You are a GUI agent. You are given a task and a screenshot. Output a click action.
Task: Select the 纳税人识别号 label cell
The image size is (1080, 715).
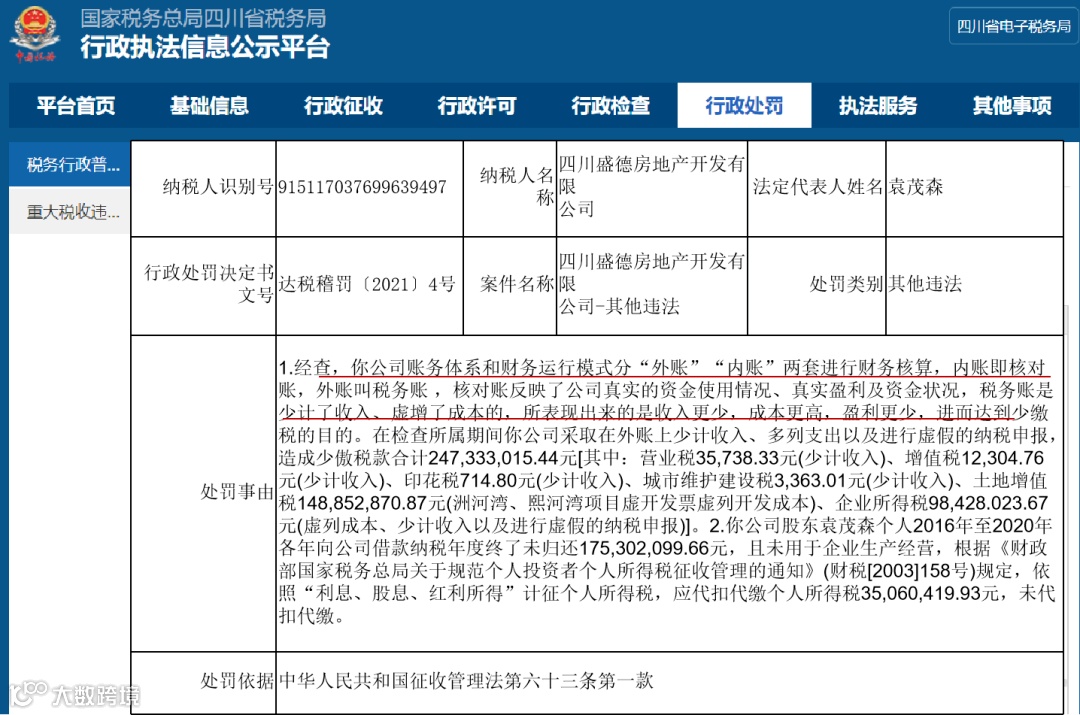(204, 189)
